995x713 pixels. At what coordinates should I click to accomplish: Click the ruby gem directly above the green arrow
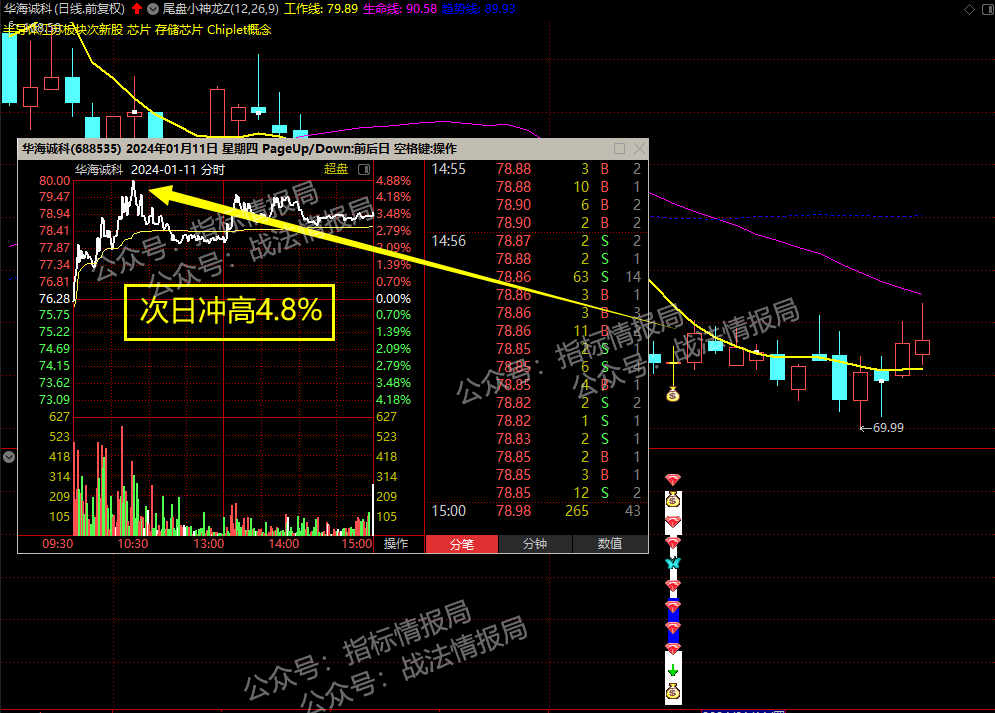click(x=673, y=648)
